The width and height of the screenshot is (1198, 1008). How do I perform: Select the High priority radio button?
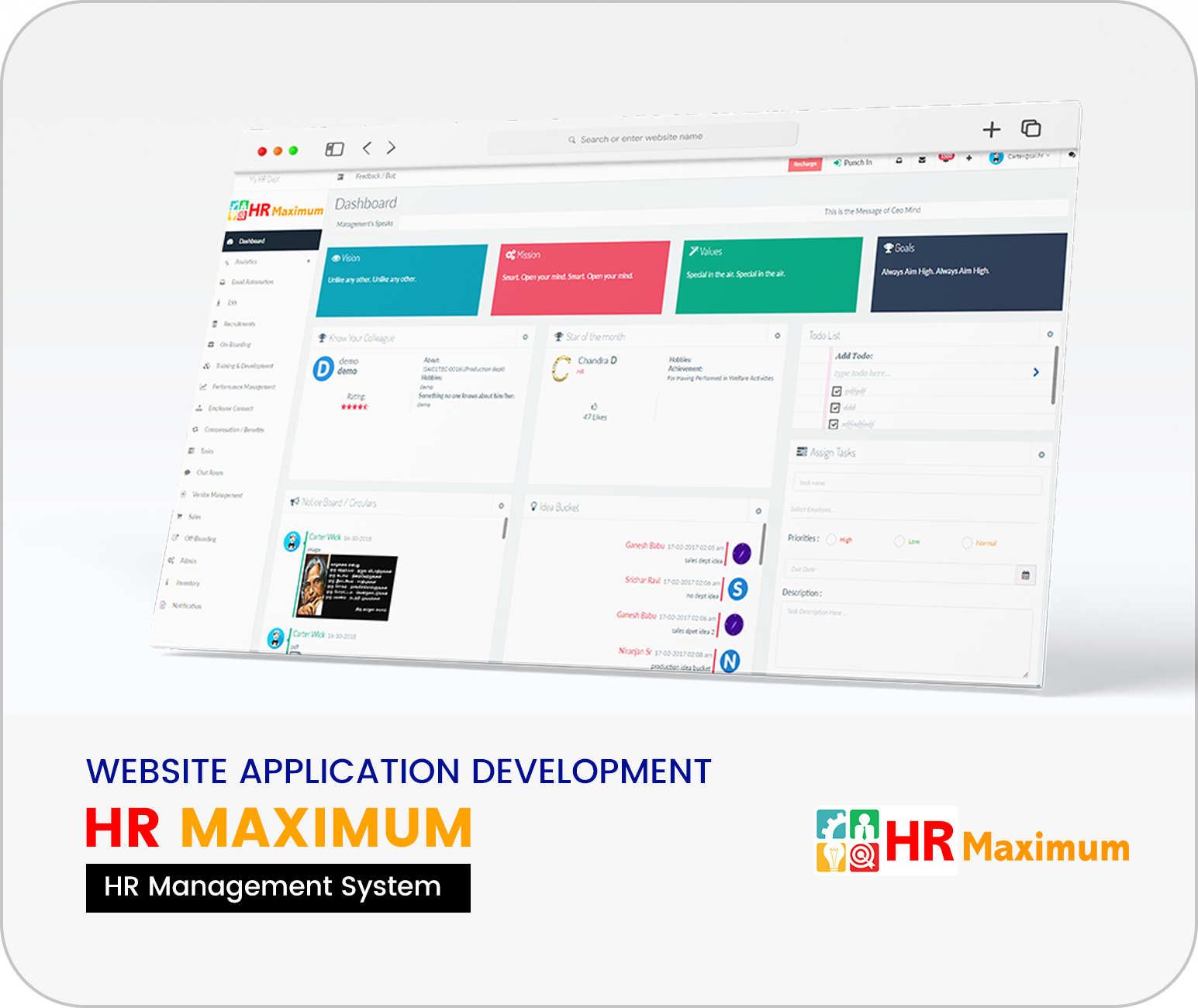click(831, 540)
